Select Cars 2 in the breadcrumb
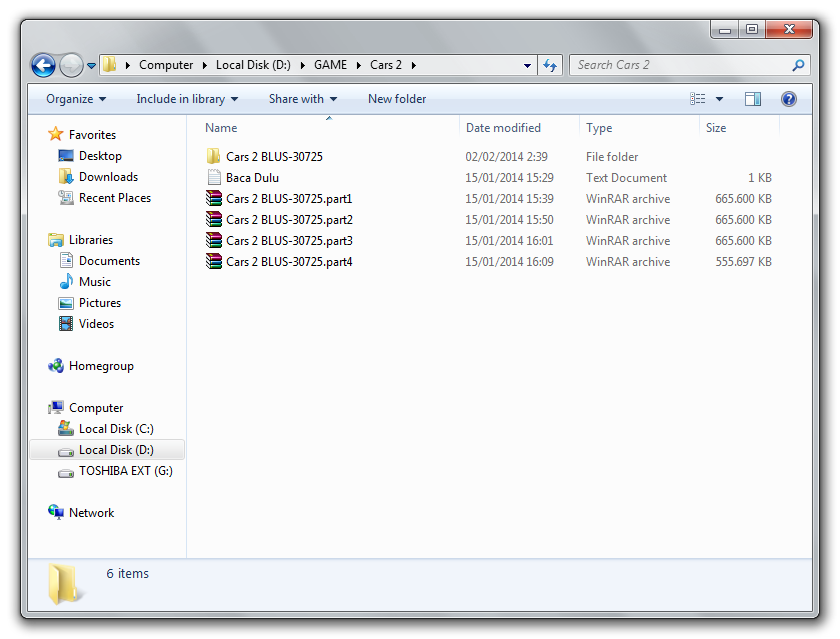 point(386,65)
